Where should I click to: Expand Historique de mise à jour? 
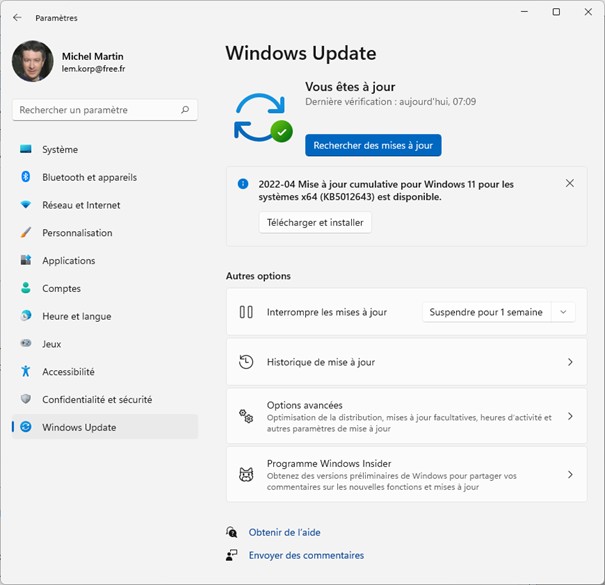[x=570, y=362]
